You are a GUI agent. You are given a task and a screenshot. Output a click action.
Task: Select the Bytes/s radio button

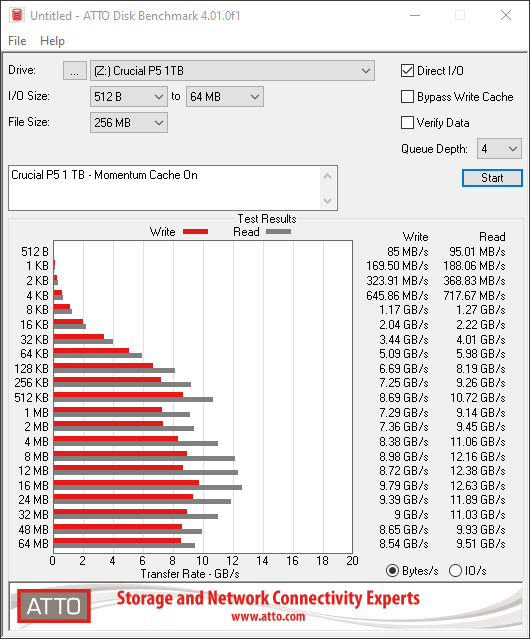click(x=392, y=571)
